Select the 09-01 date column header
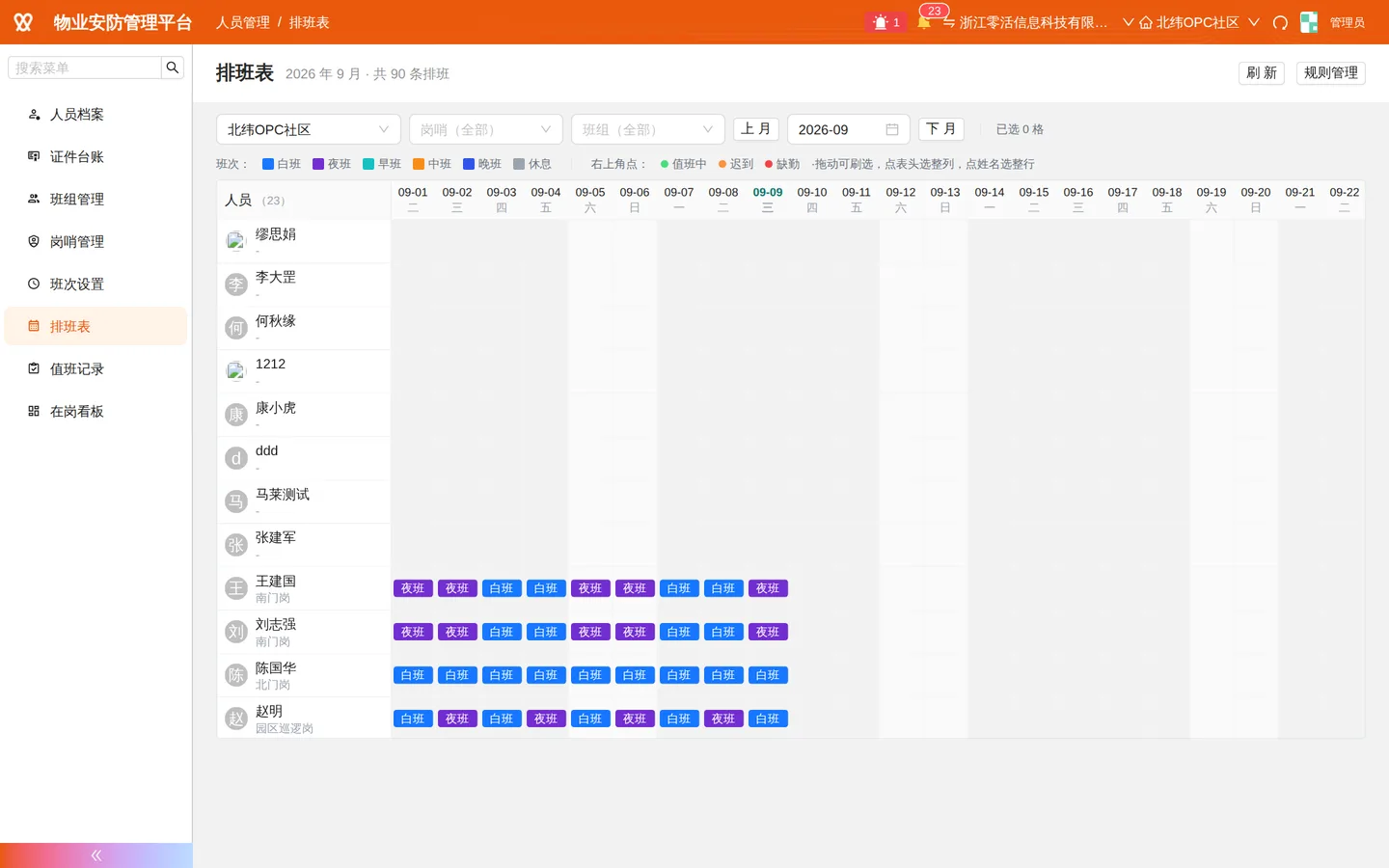This screenshot has width=1389, height=868. tap(413, 200)
